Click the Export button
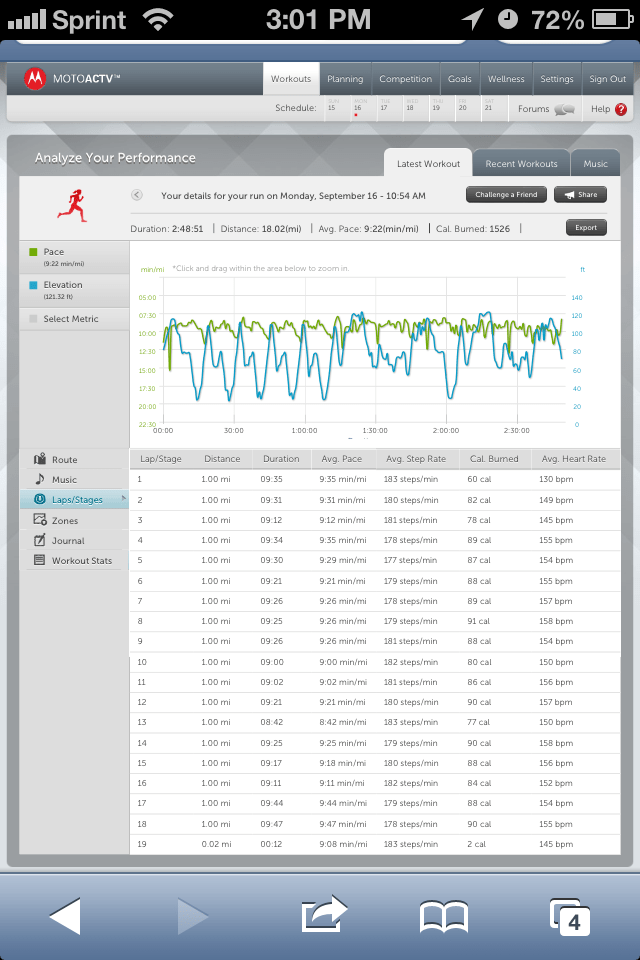Image resolution: width=640 pixels, height=960 pixels. click(x=586, y=228)
